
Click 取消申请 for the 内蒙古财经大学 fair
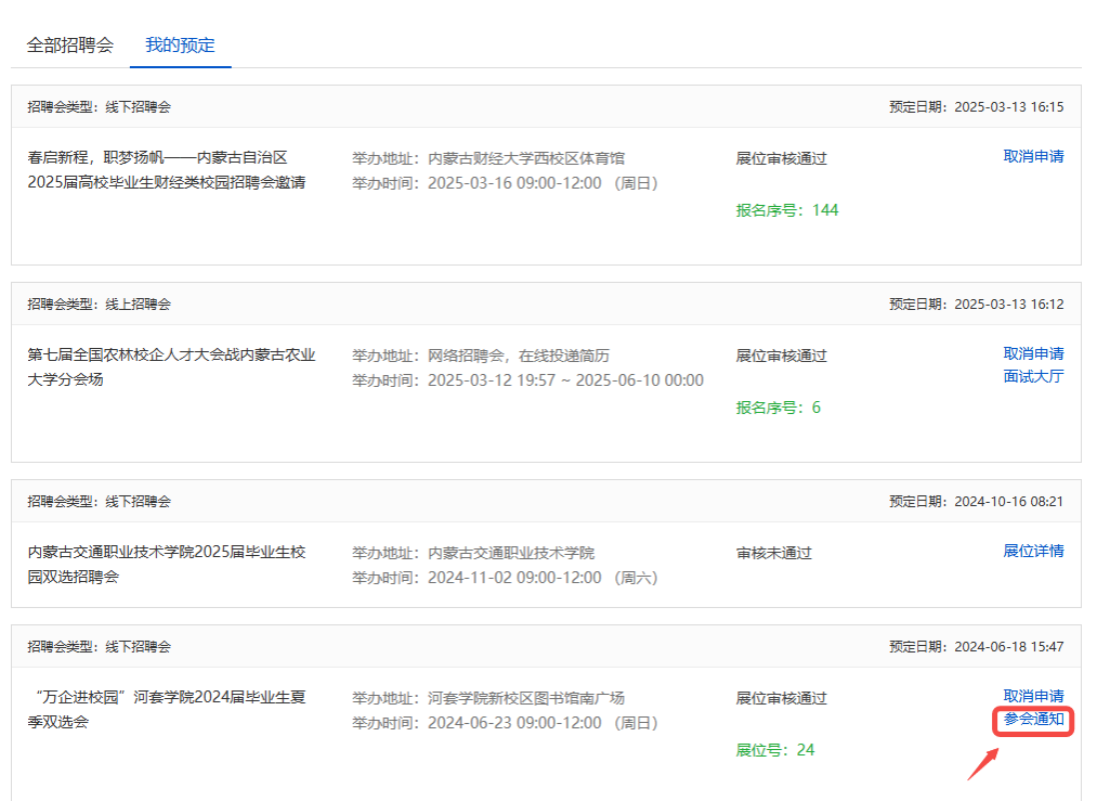(1033, 156)
